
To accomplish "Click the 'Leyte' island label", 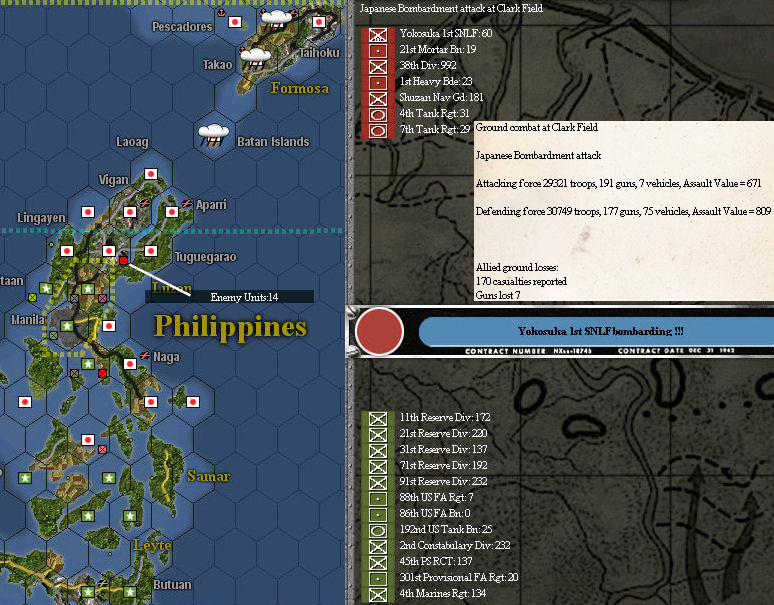I will 152,545.
